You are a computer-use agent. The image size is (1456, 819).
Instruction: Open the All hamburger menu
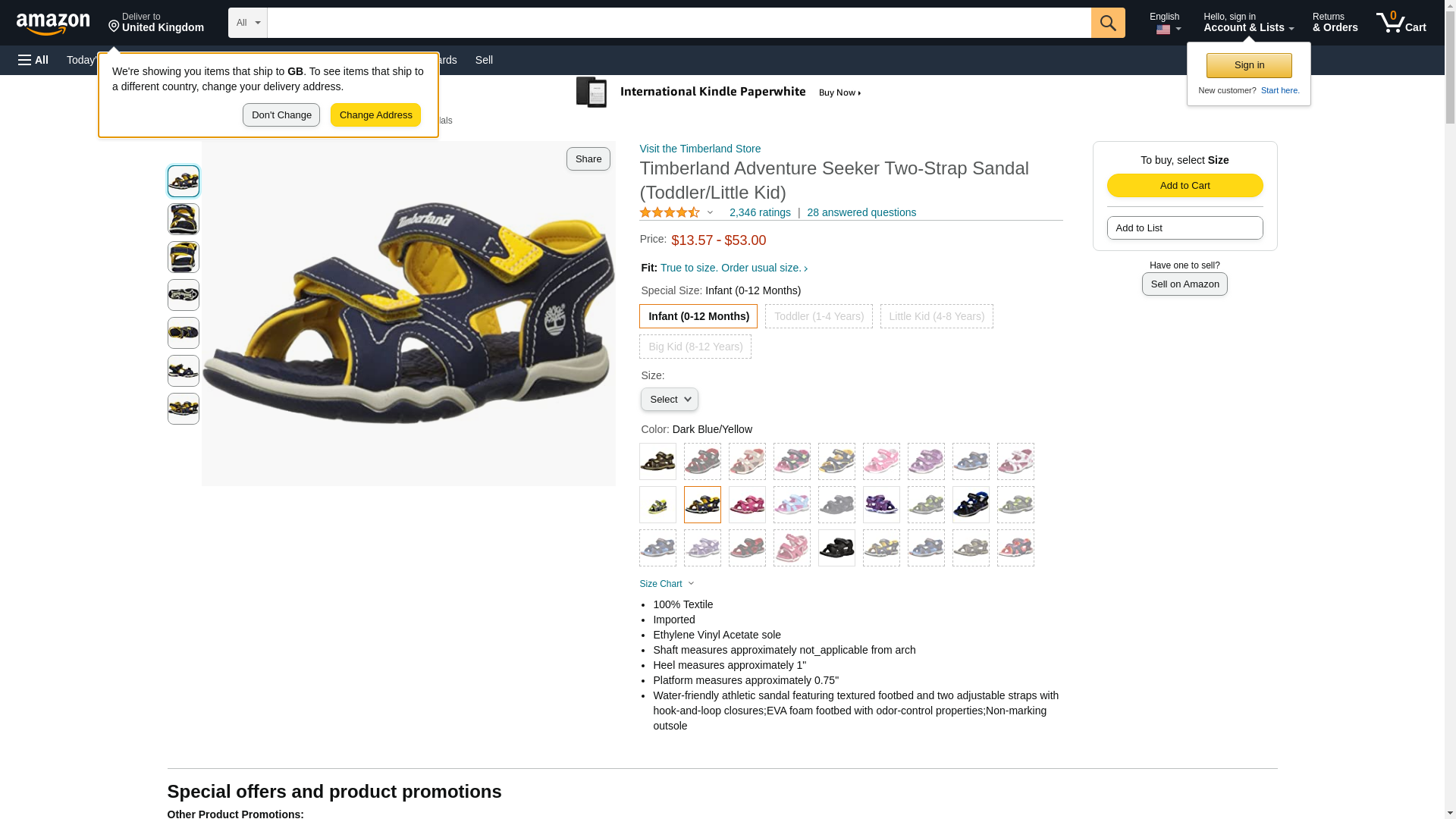33,60
